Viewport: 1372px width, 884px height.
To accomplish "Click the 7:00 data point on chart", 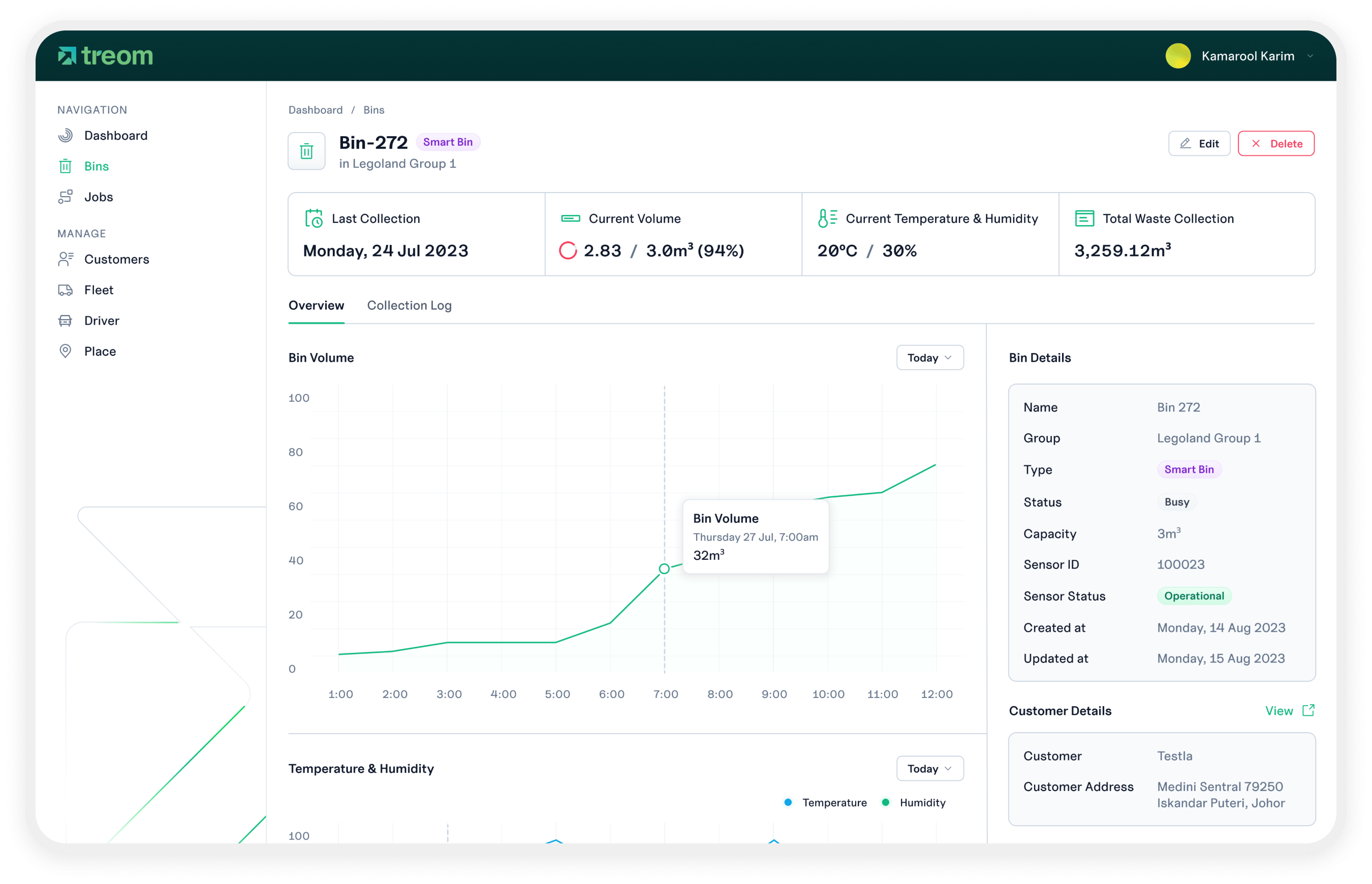I will coord(664,569).
